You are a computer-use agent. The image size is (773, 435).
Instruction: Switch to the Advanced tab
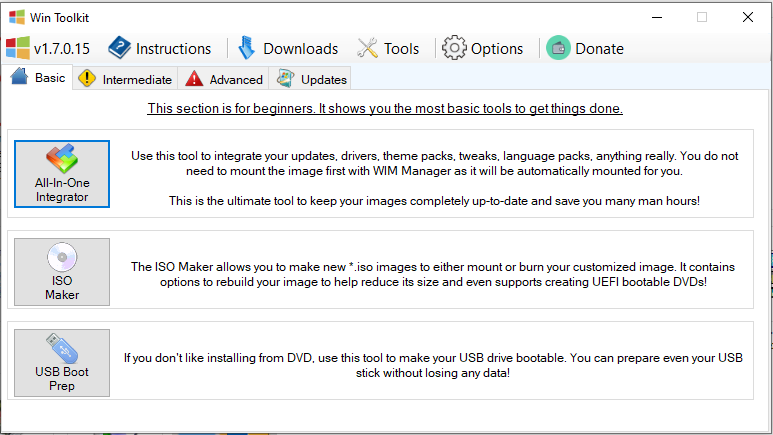tap(224, 79)
